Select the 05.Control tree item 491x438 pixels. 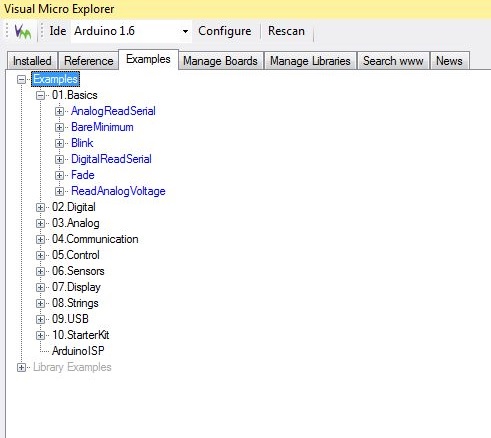(76, 255)
